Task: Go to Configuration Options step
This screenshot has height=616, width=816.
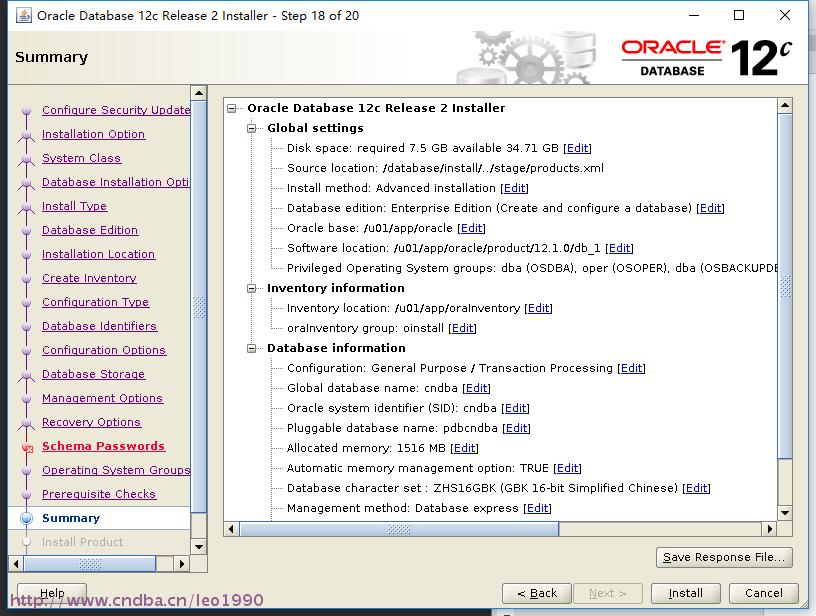Action: coord(104,350)
